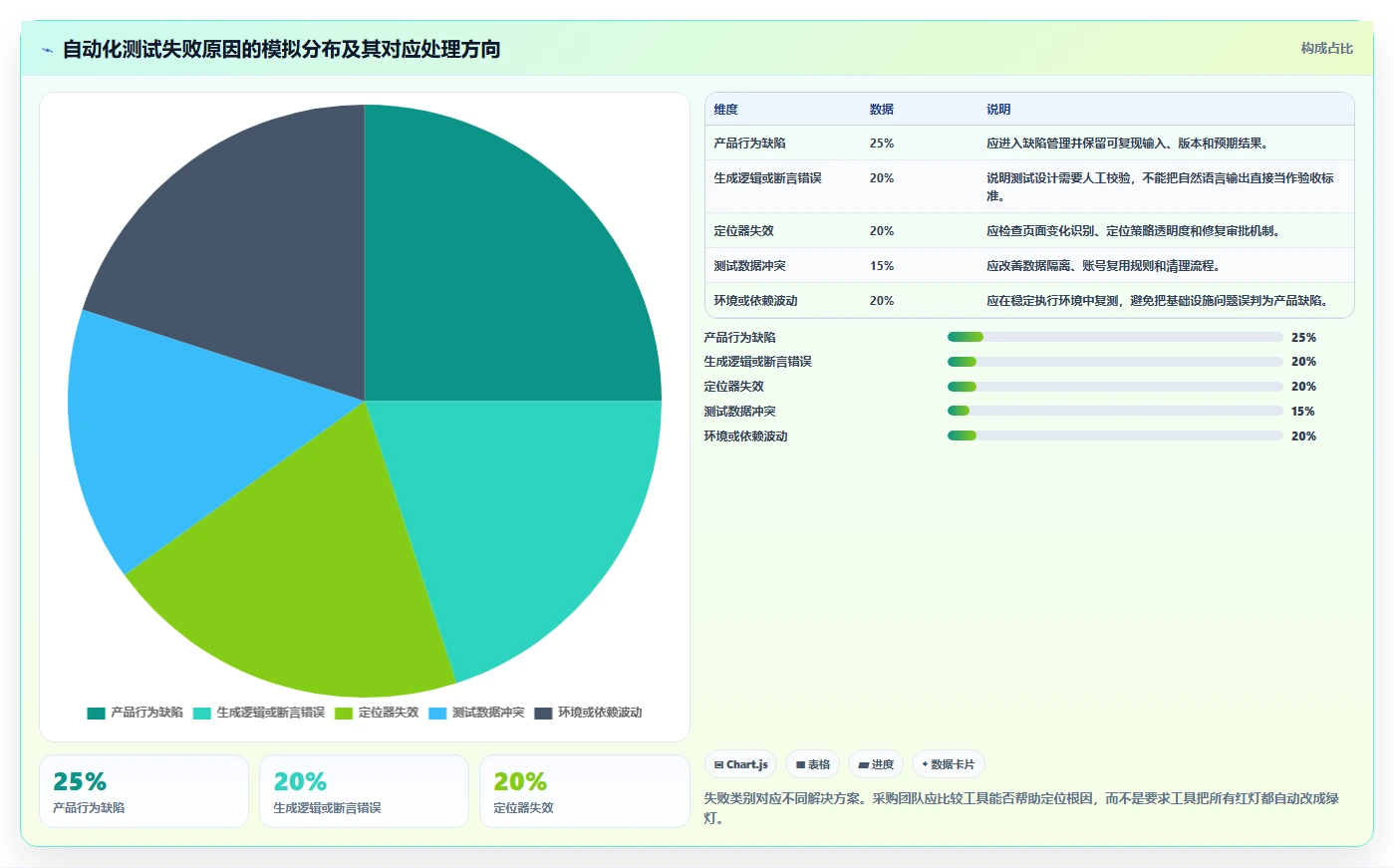This screenshot has width=1394, height=868.
Task: Click the 定位器失效 progress bar
Action: pos(1115,387)
